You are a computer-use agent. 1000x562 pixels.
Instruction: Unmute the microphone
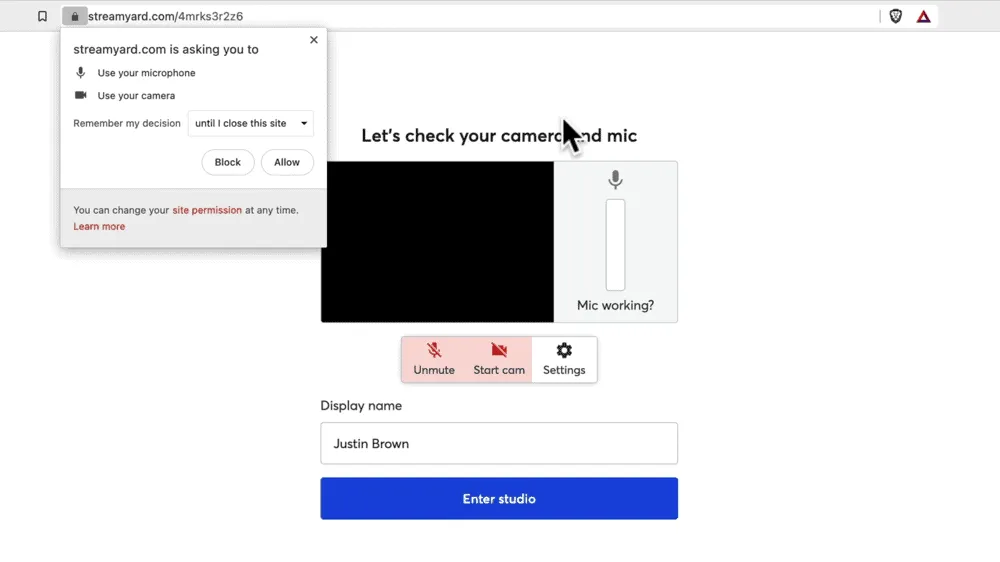tap(434, 359)
